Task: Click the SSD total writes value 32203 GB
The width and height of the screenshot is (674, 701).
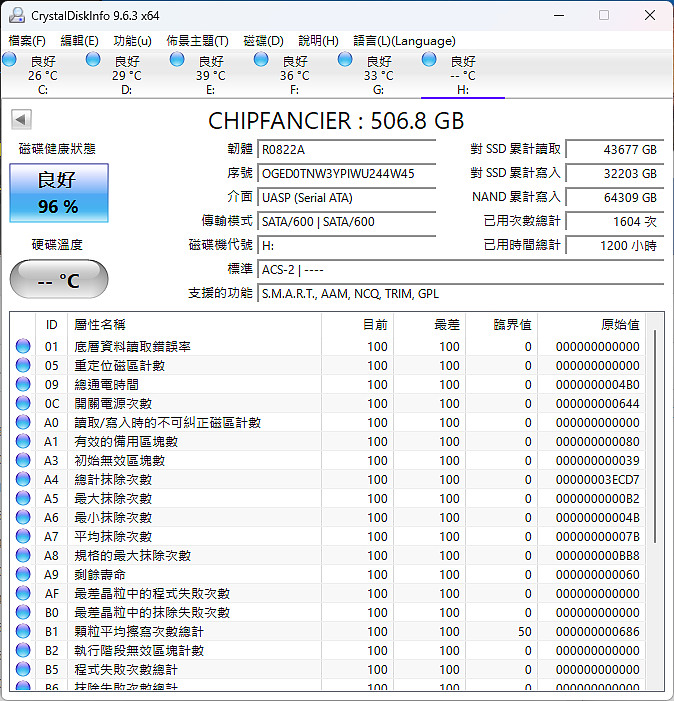Action: [x=615, y=173]
